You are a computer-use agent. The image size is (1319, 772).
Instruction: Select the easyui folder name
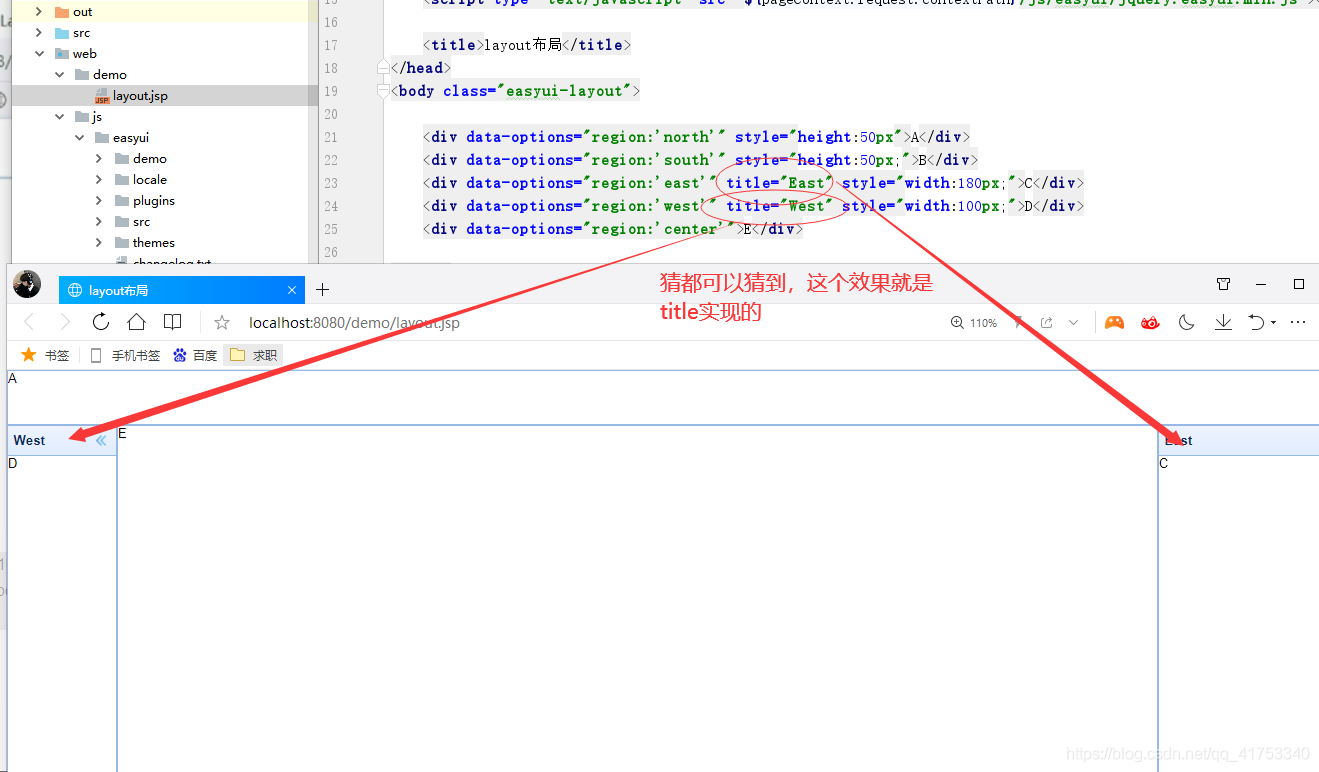tap(131, 138)
